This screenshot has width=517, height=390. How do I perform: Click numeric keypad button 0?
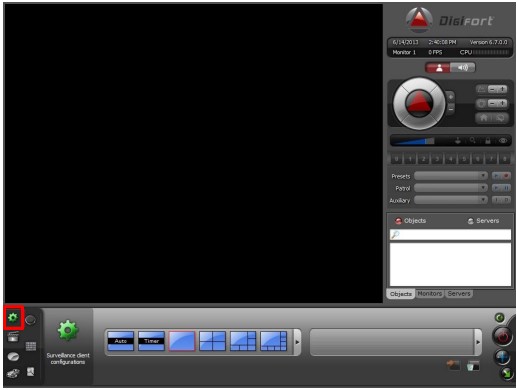pos(396,159)
